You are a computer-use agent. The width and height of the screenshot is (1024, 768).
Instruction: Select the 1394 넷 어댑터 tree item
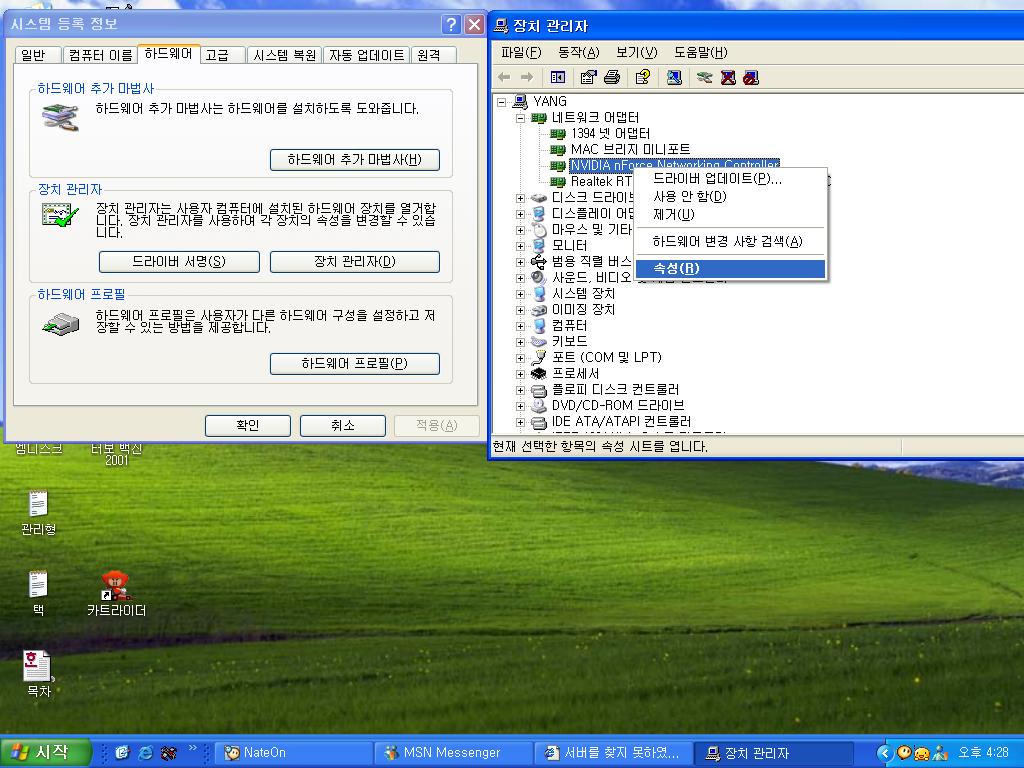(610, 133)
